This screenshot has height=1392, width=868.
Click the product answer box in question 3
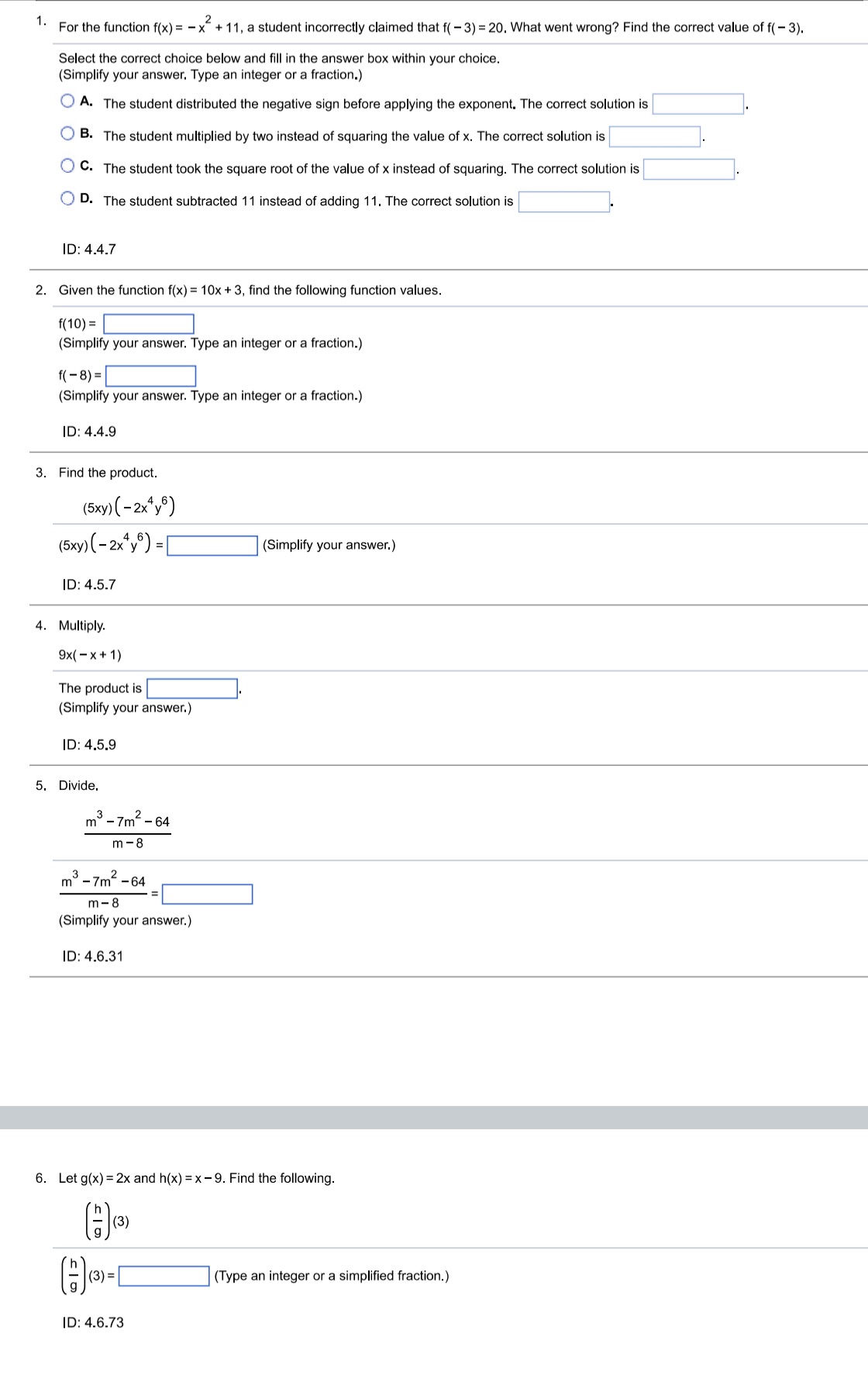212,546
